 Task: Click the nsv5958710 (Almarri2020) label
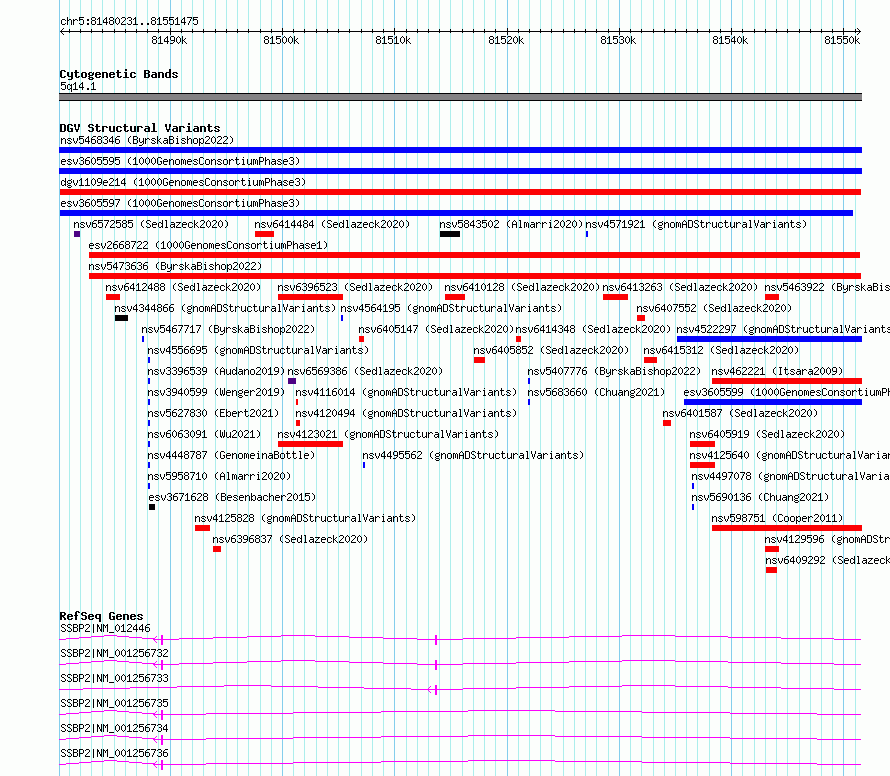[219, 476]
